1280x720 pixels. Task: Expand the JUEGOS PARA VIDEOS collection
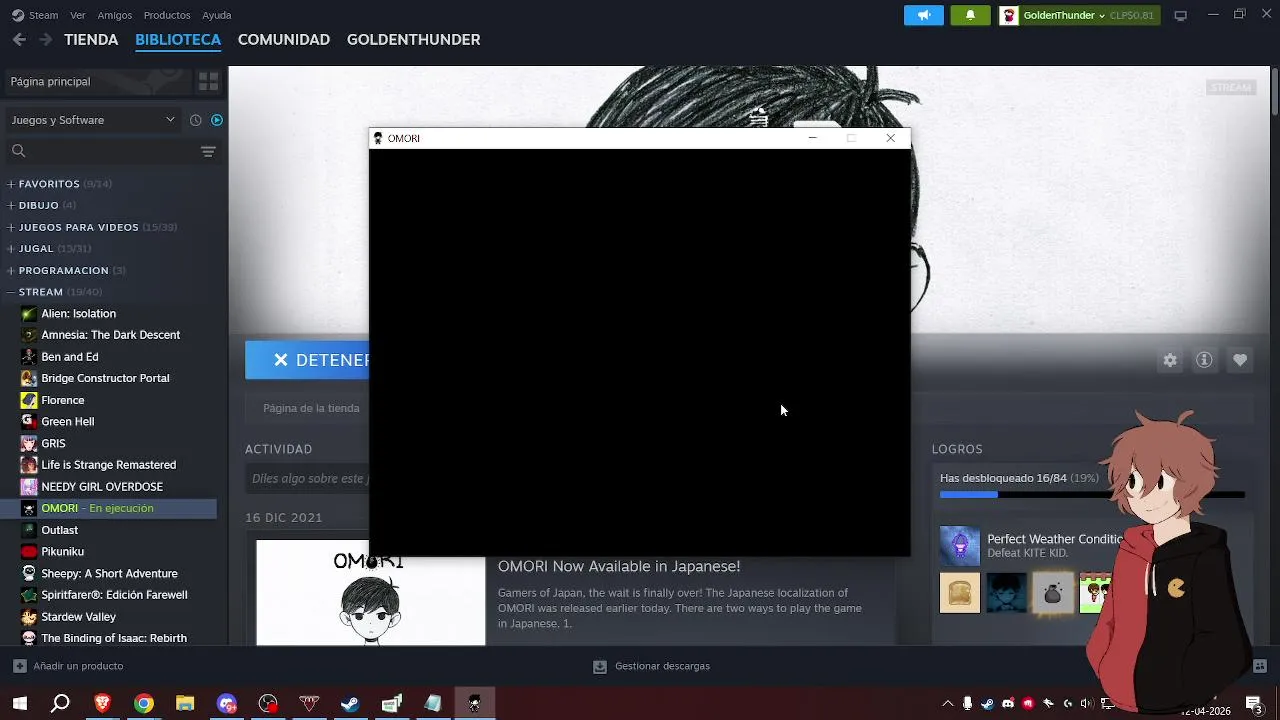click(x=11, y=227)
